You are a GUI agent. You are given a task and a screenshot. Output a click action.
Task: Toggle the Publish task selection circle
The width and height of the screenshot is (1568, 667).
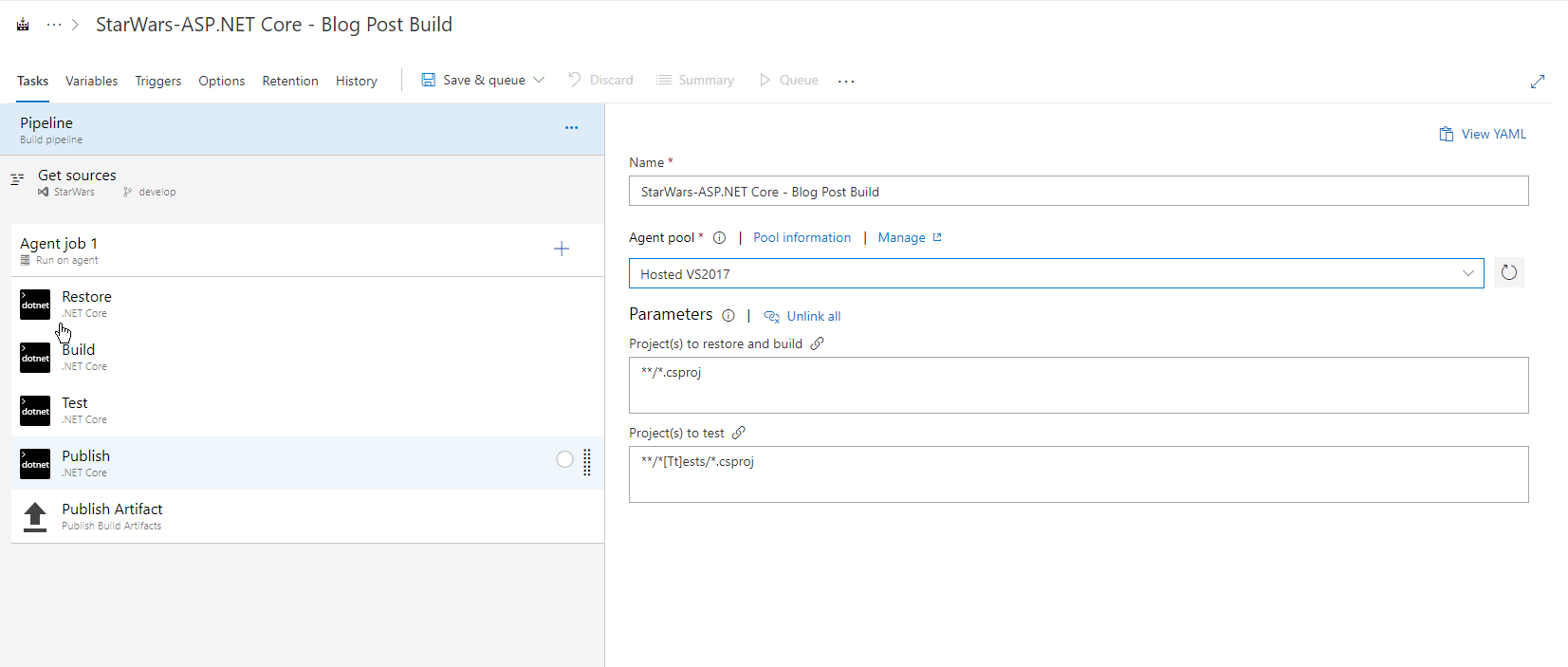pyautogui.click(x=564, y=459)
